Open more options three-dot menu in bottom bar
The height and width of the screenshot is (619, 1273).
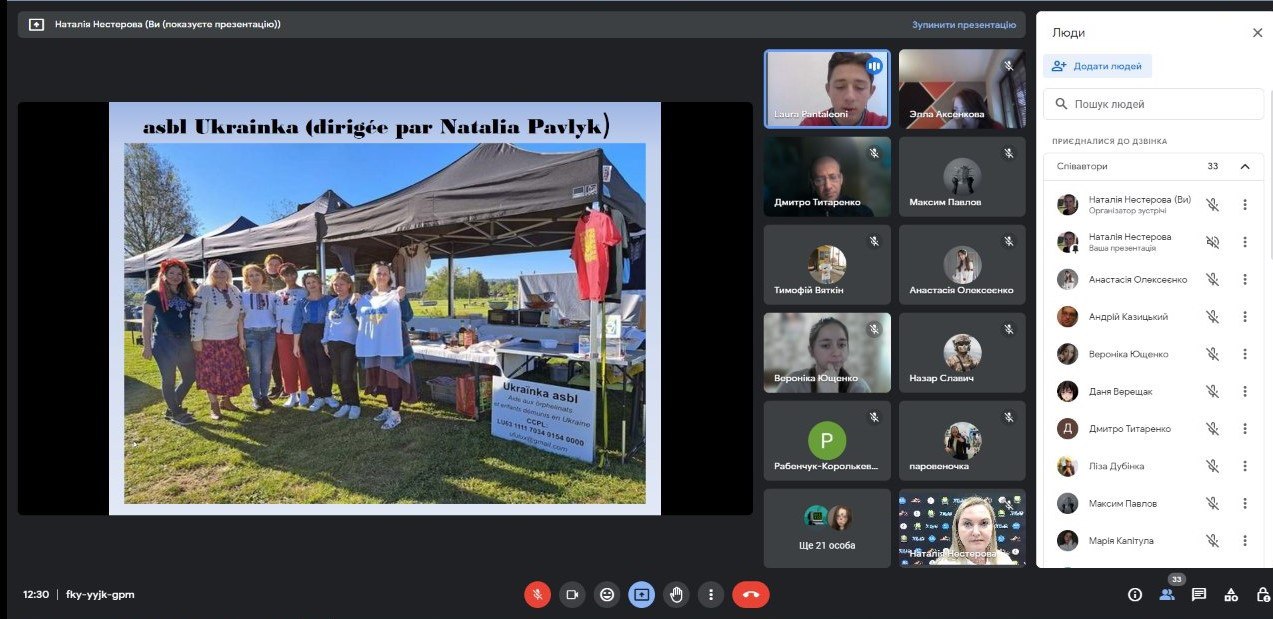[711, 594]
